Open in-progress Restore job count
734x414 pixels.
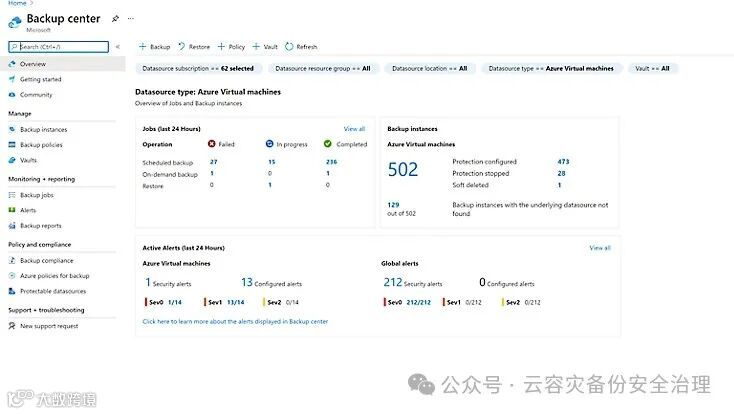pyautogui.click(x=270, y=185)
